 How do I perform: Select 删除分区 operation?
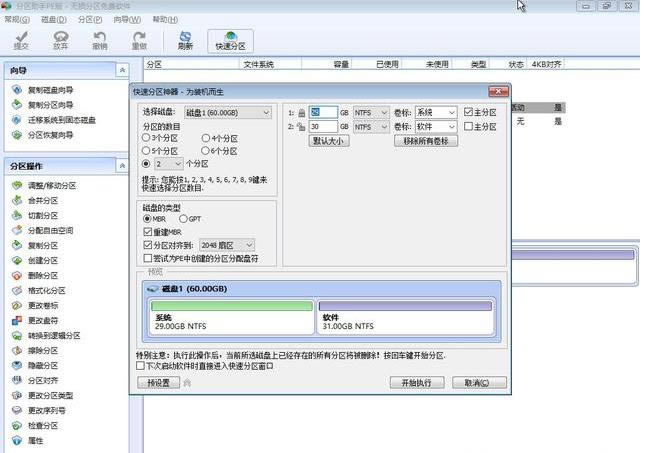click(x=43, y=276)
